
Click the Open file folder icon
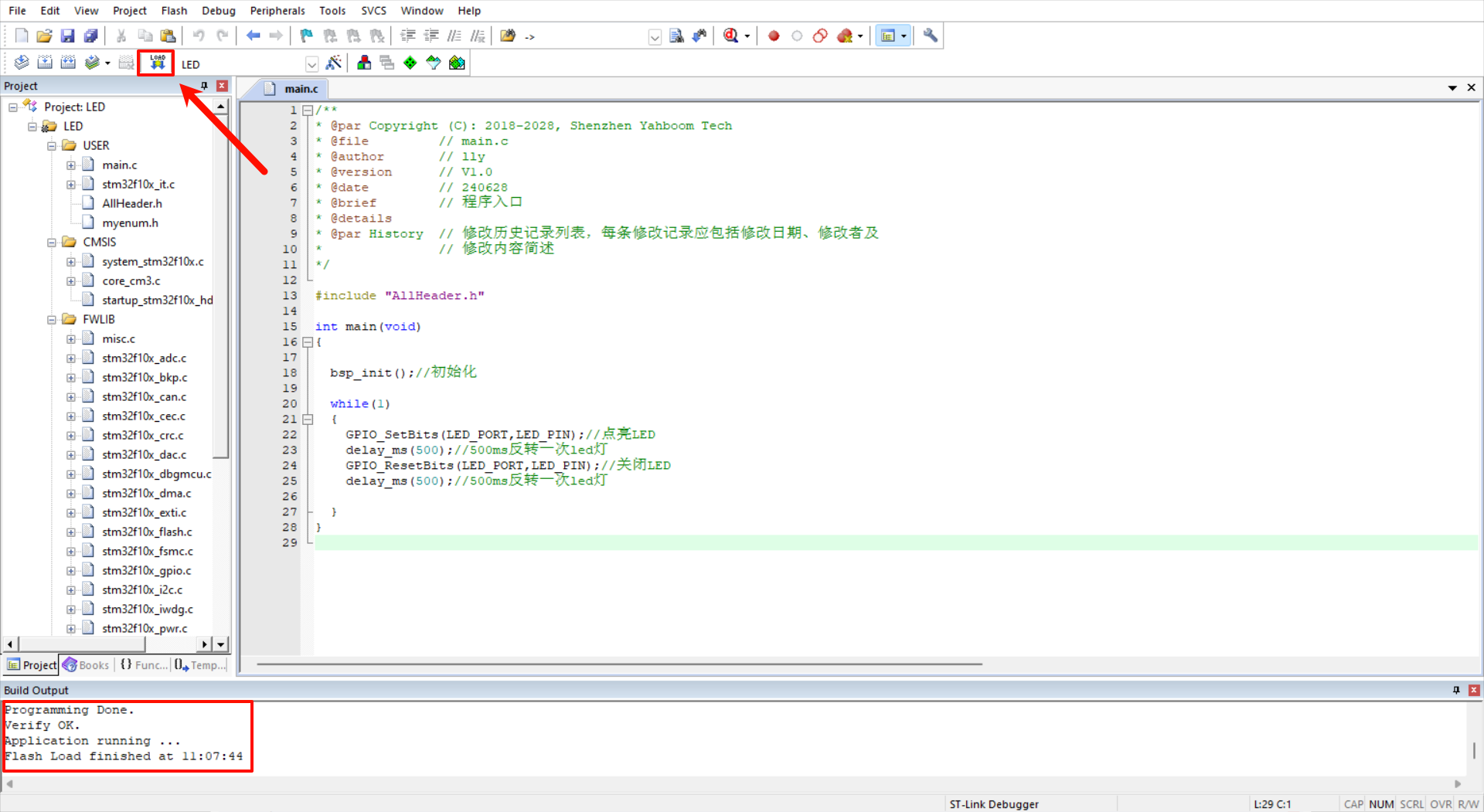coord(44,36)
